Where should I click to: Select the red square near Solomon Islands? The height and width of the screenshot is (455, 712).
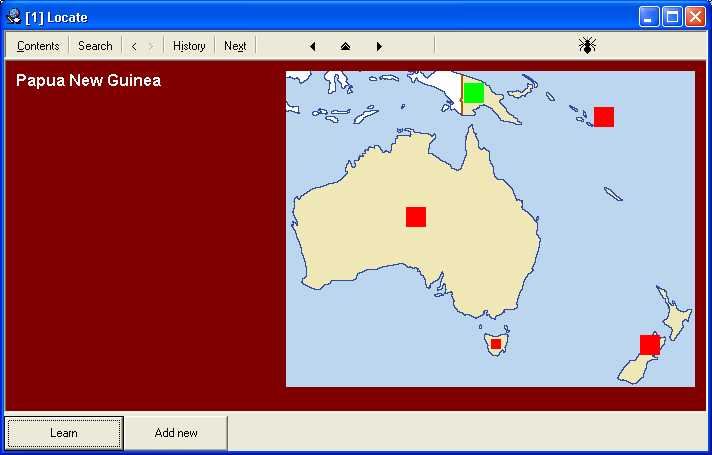point(604,117)
